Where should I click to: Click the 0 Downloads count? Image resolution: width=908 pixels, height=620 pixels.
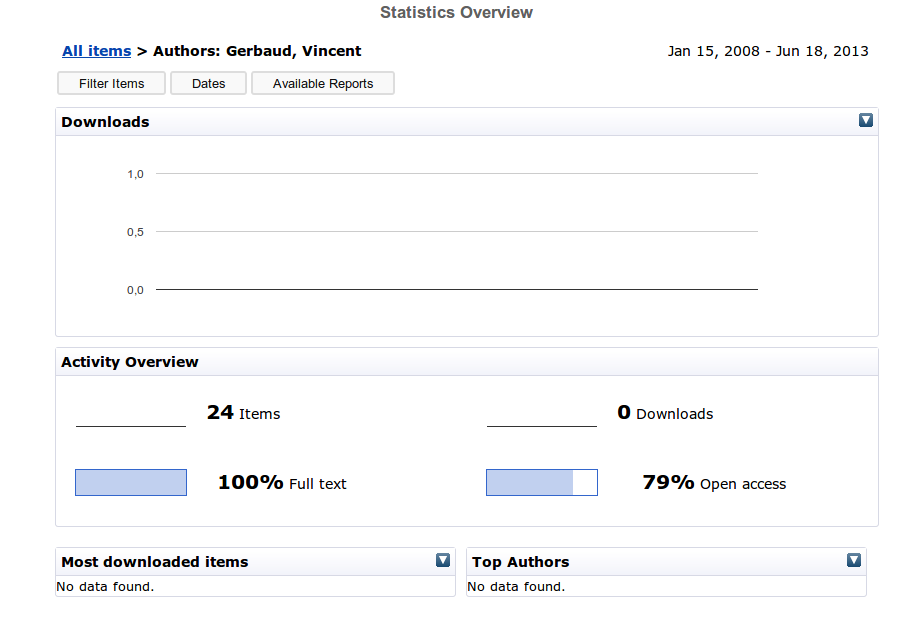tap(665, 413)
